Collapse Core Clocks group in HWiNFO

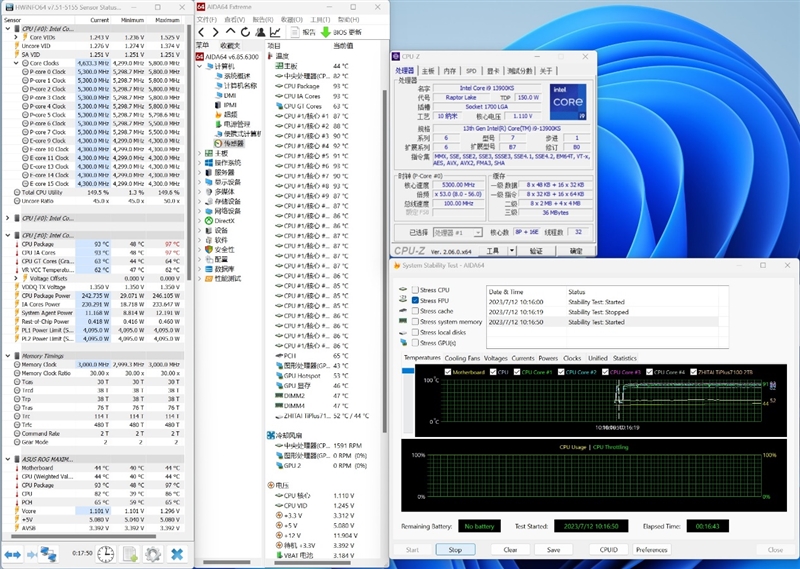click(x=16, y=63)
